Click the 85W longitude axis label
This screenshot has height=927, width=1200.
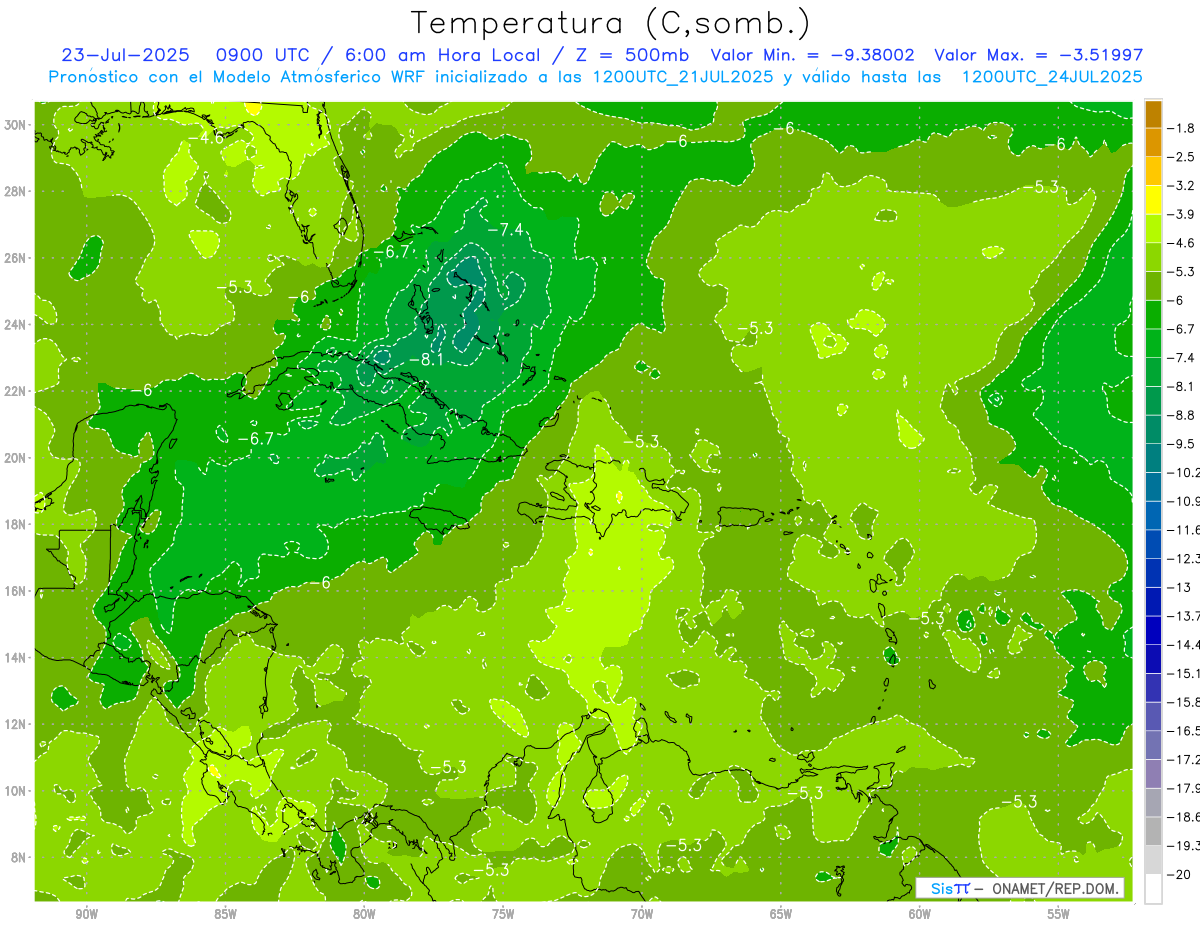(x=225, y=914)
